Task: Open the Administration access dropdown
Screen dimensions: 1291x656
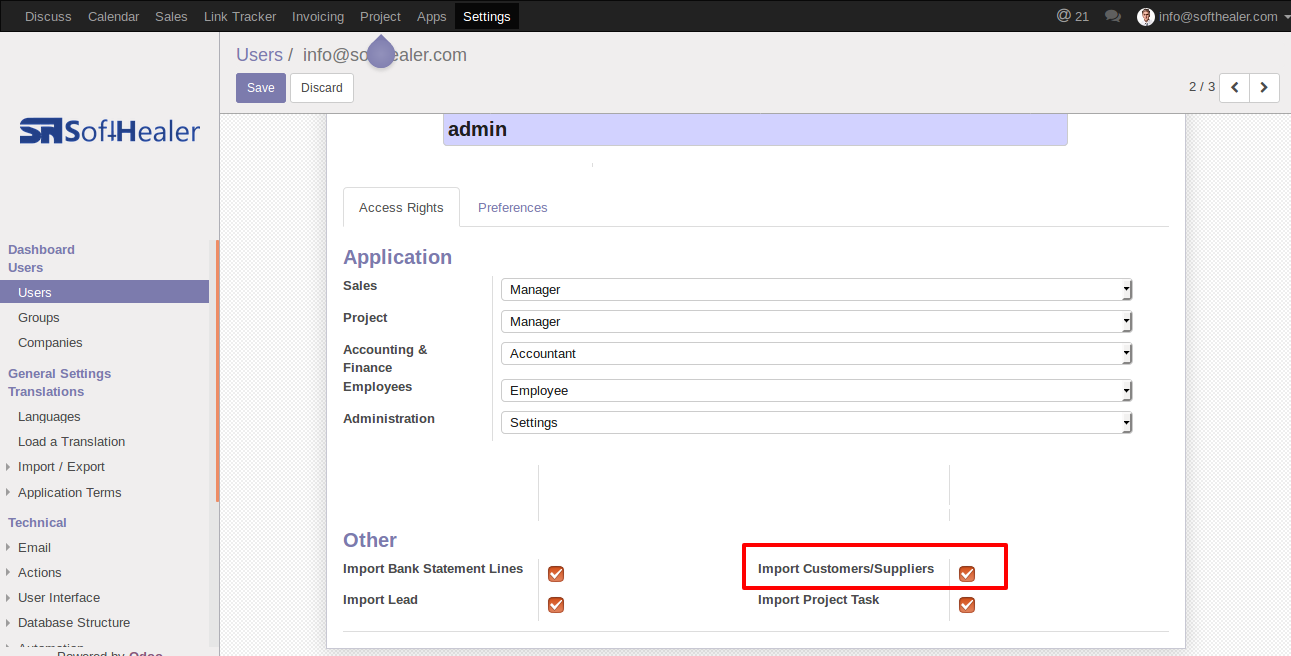Action: [x=816, y=423]
